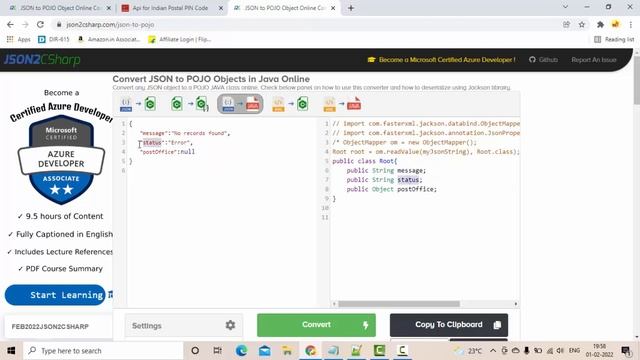Open the Github link in header
Screen dimensions: 640x360
pyautogui.click(x=543, y=60)
